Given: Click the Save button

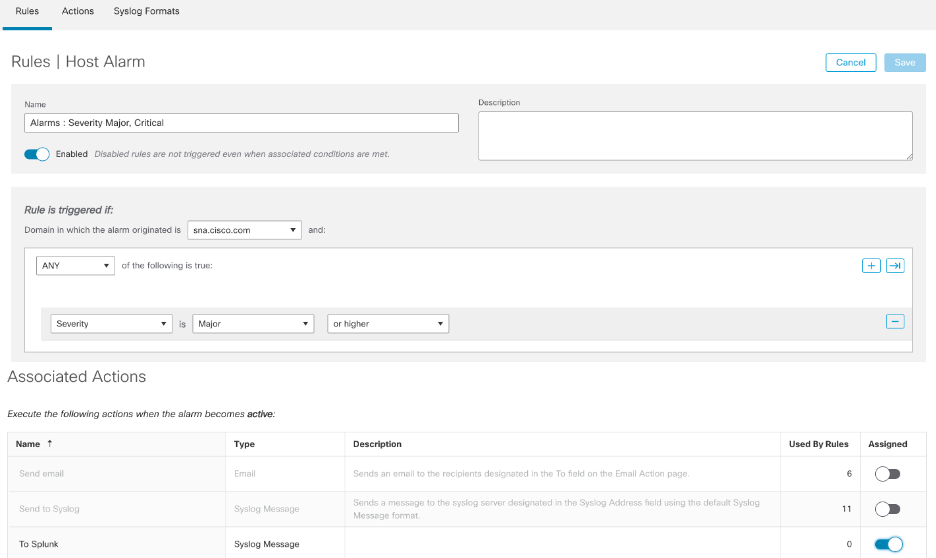Looking at the screenshot, I should (905, 62).
